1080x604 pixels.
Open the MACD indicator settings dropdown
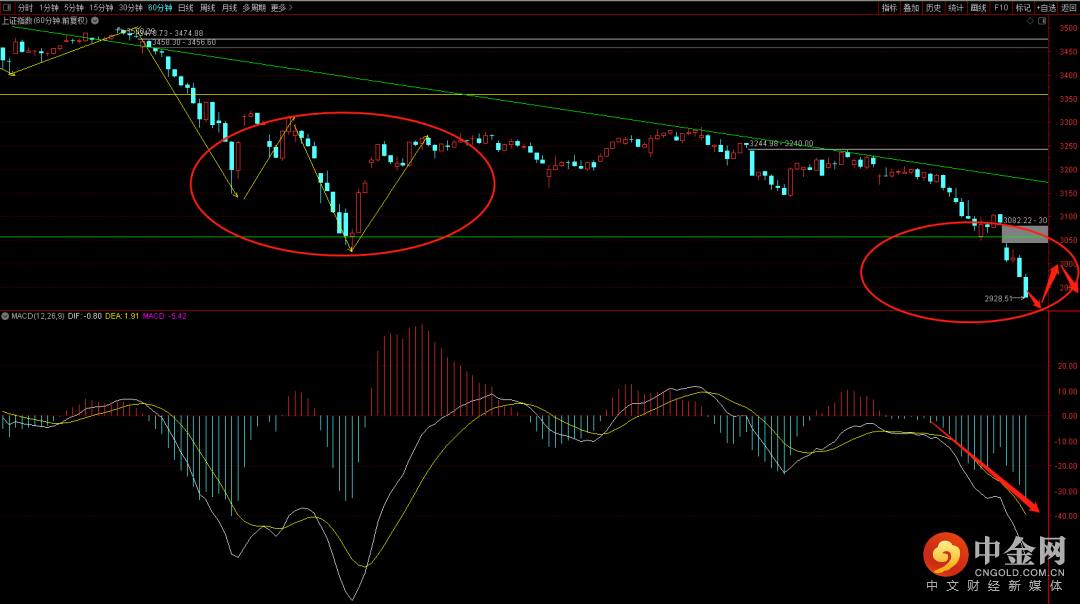5,316
